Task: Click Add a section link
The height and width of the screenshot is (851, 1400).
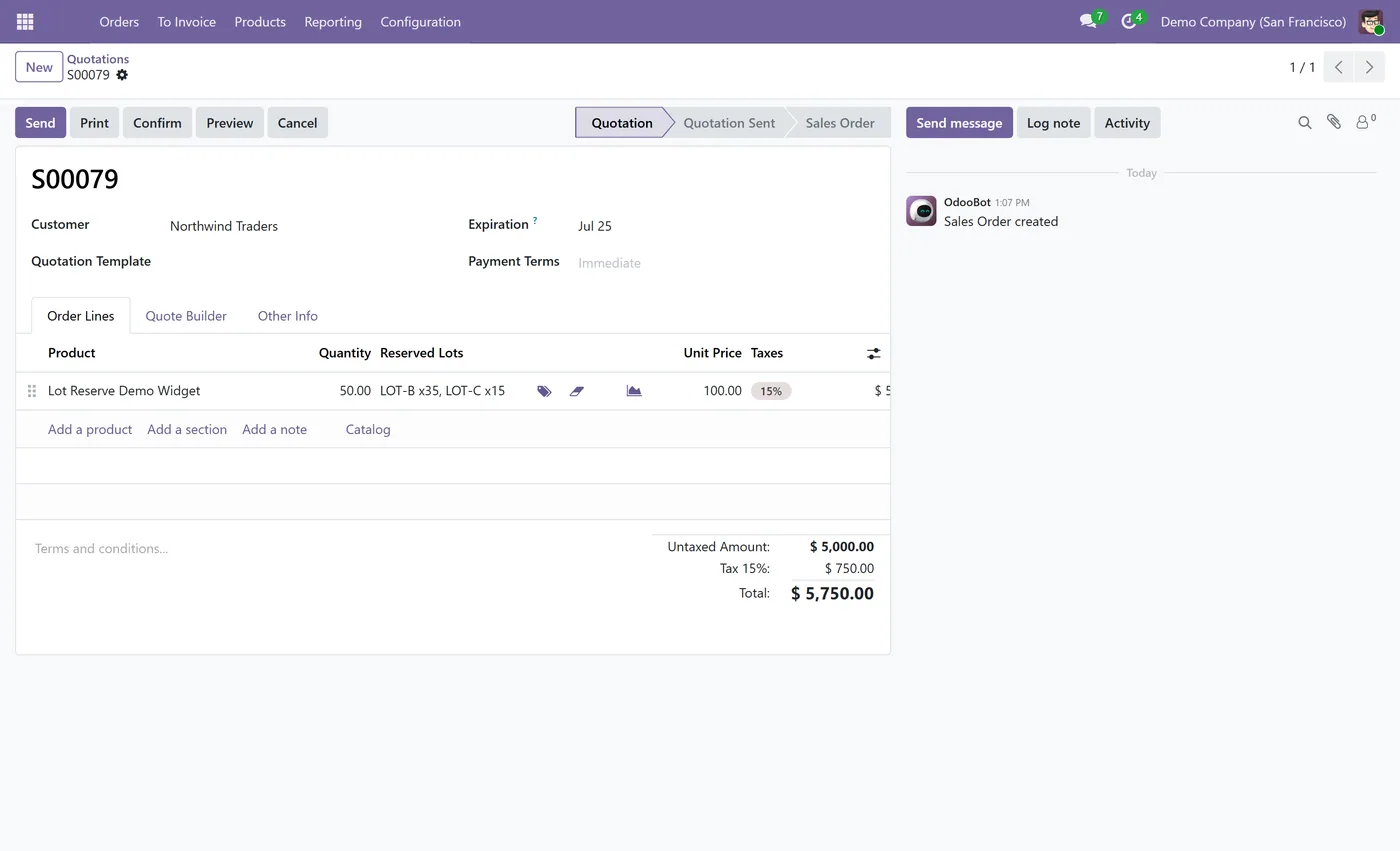Action: [187, 429]
